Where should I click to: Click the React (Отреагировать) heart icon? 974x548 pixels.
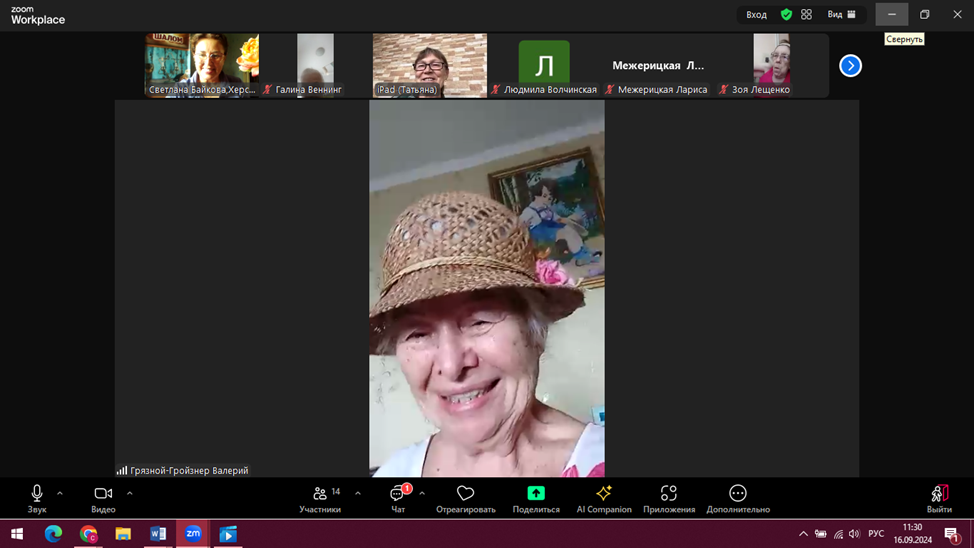pyautogui.click(x=465, y=493)
